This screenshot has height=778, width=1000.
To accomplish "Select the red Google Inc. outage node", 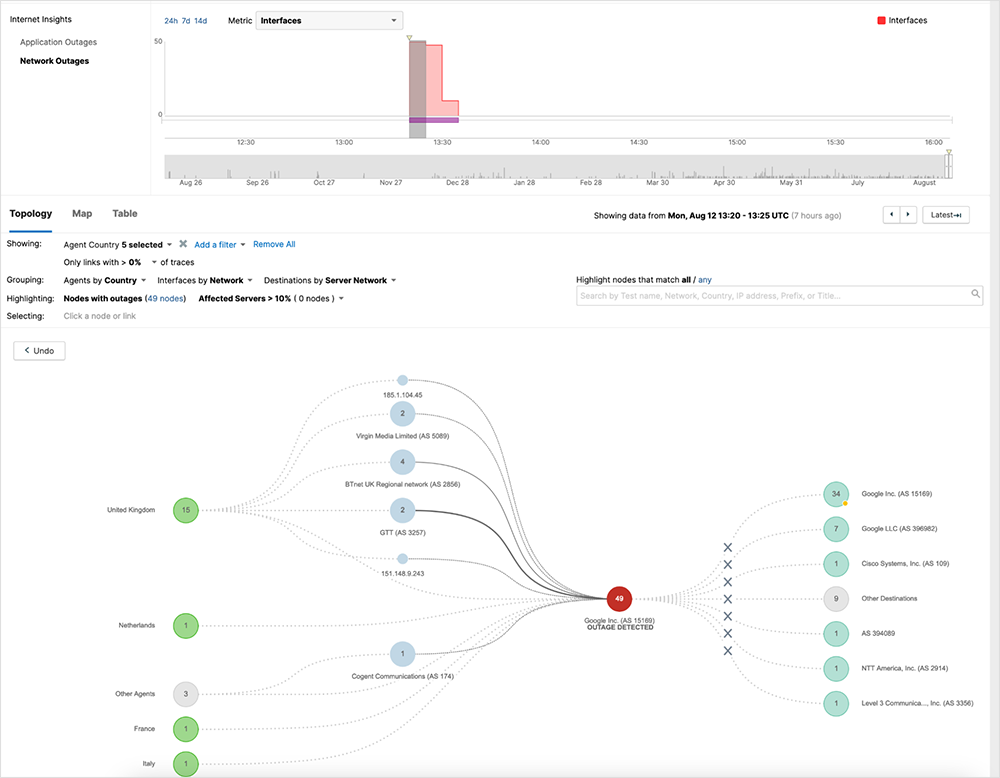I will pyautogui.click(x=620, y=599).
